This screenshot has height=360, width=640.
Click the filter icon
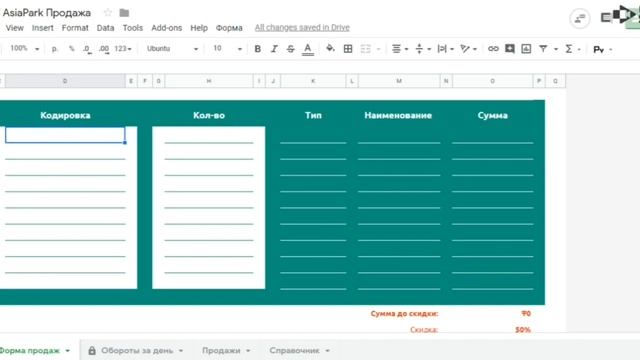click(543, 49)
